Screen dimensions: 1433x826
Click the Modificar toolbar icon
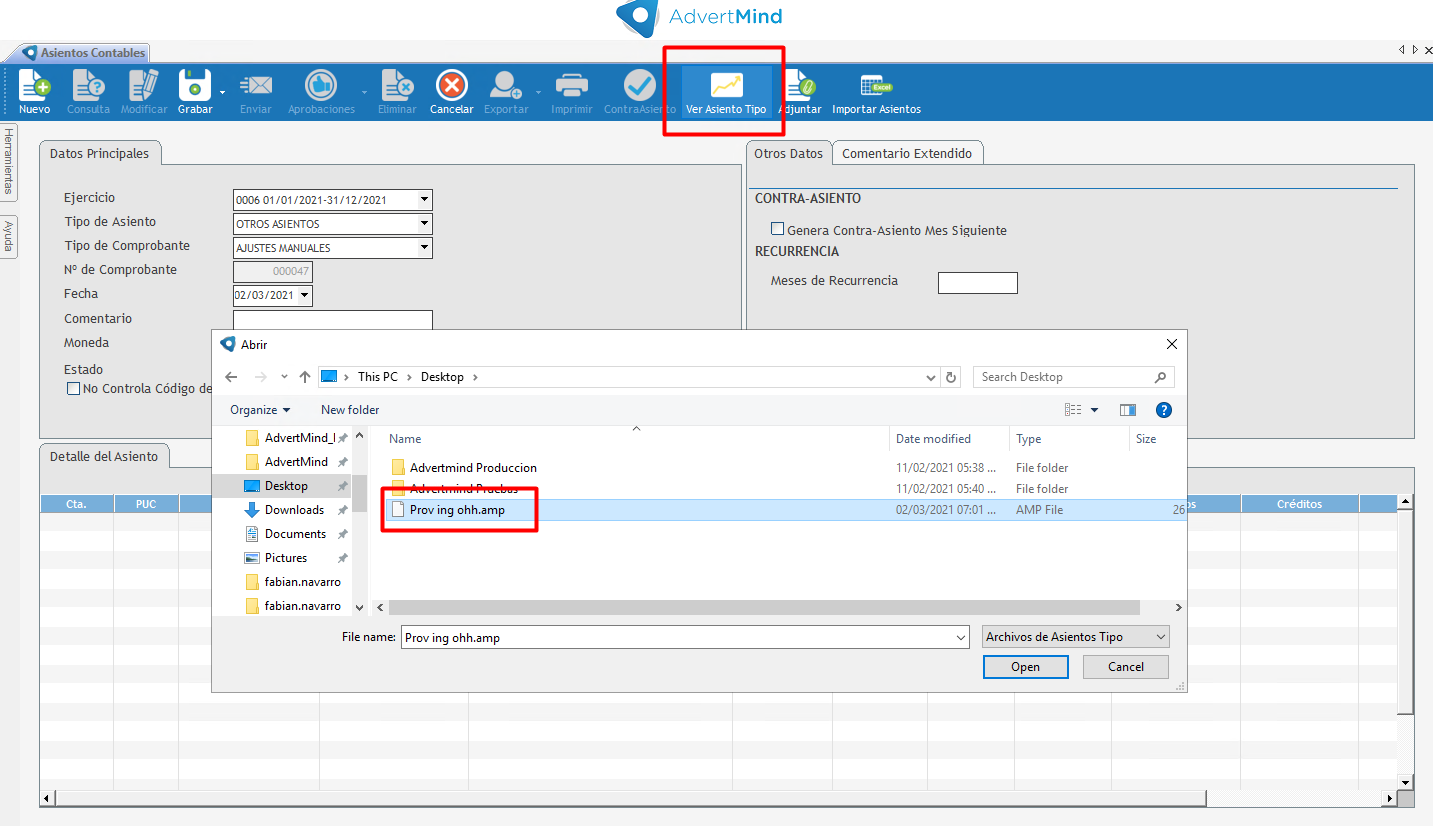[143, 86]
